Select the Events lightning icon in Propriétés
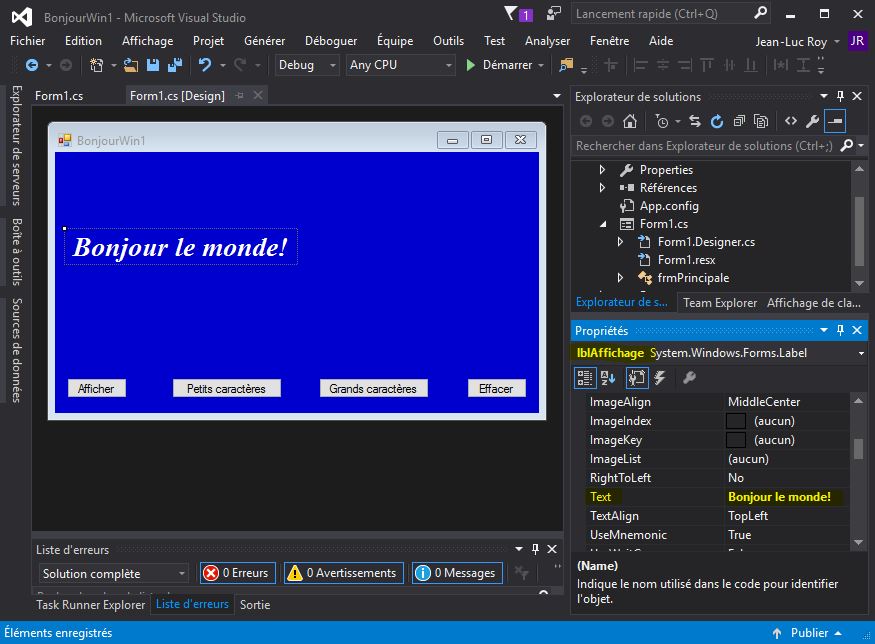 660,377
